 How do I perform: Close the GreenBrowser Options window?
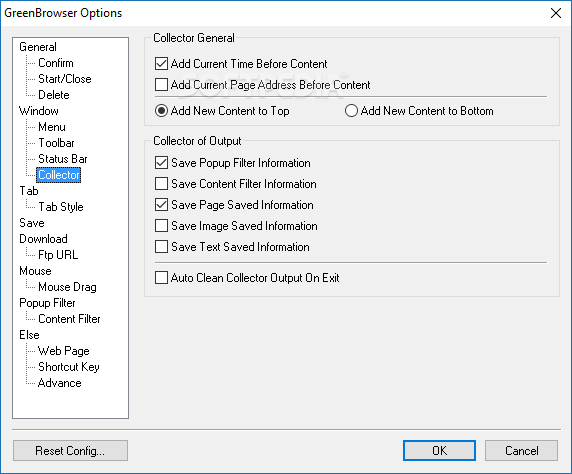556,13
